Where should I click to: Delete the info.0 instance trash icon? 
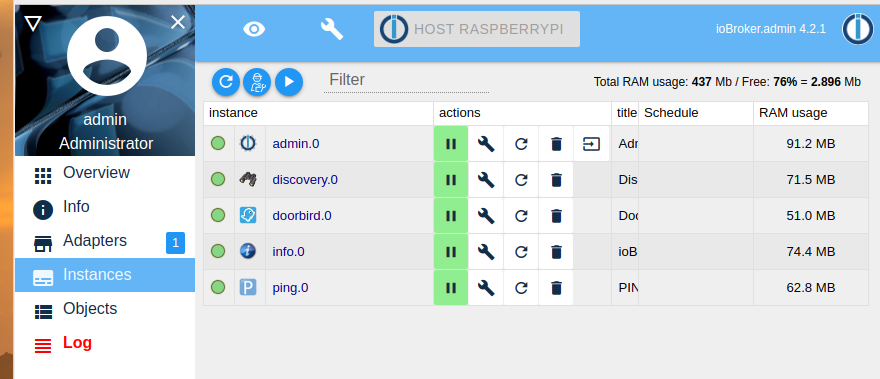point(556,252)
